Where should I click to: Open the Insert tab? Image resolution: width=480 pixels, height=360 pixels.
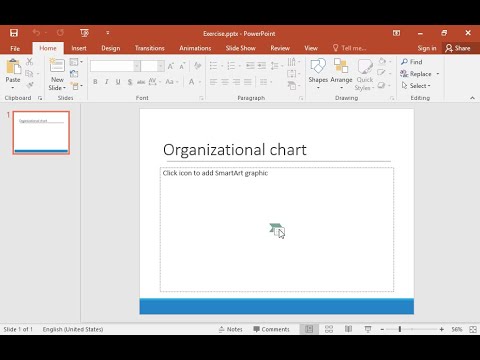(79, 48)
